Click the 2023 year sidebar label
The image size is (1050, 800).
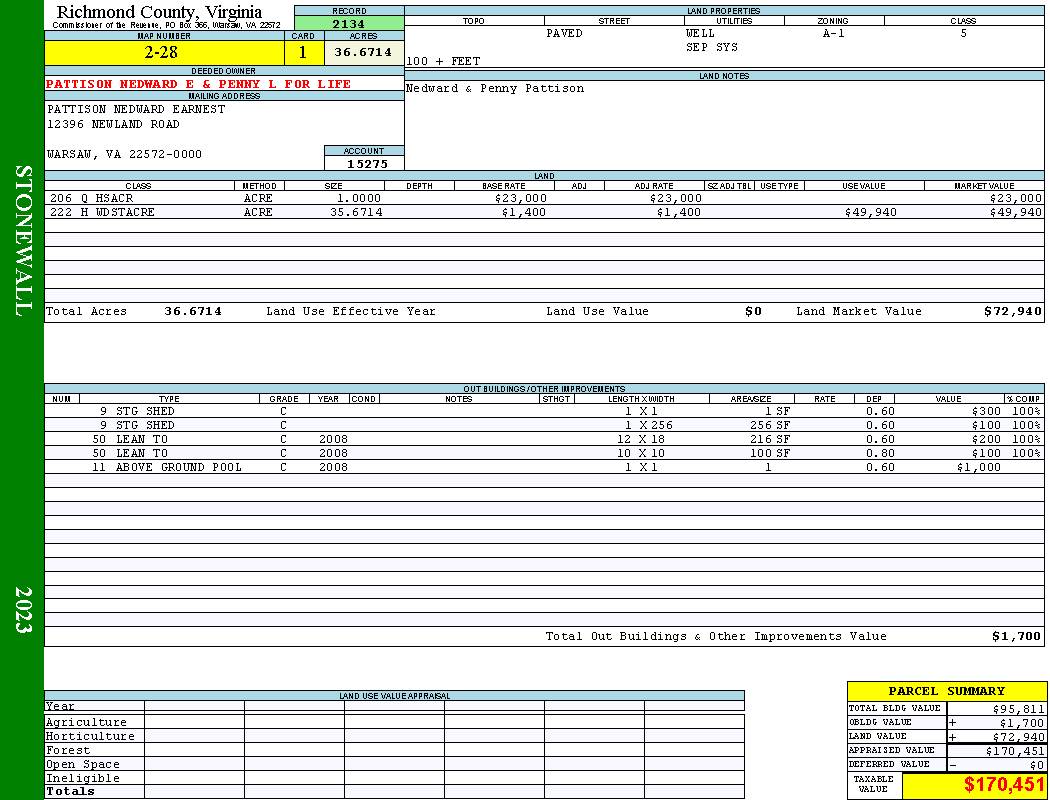point(23,610)
